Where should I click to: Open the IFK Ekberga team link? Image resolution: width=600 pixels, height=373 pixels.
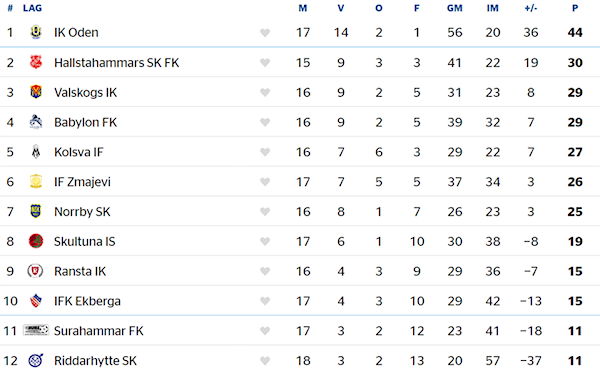tap(87, 301)
